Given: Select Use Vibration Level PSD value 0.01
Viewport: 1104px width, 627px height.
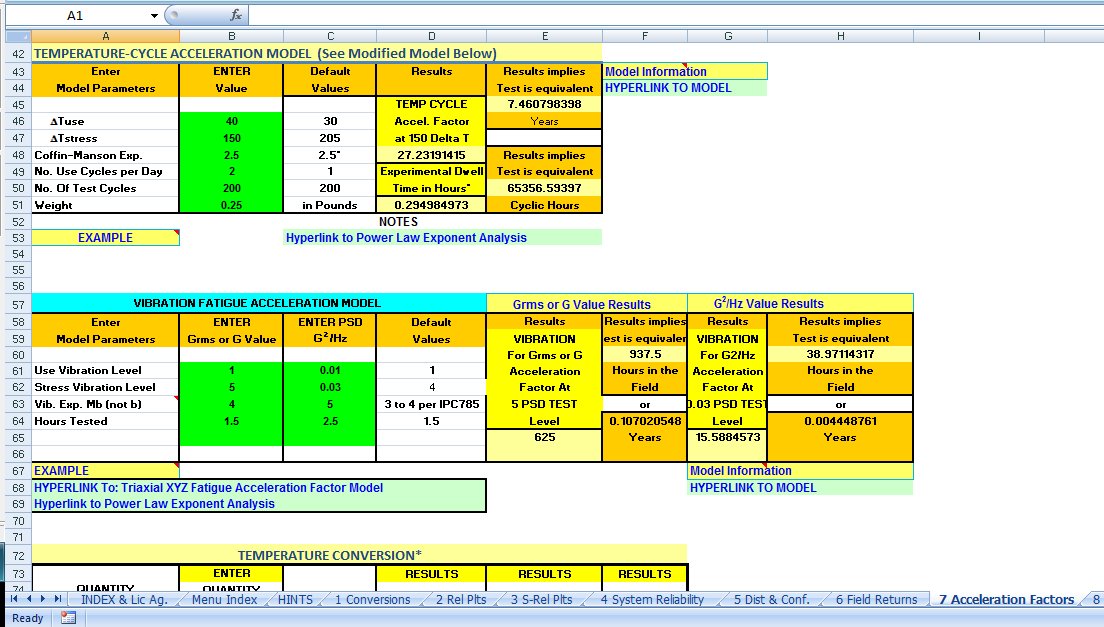Looking at the screenshot, I should 330,370.
